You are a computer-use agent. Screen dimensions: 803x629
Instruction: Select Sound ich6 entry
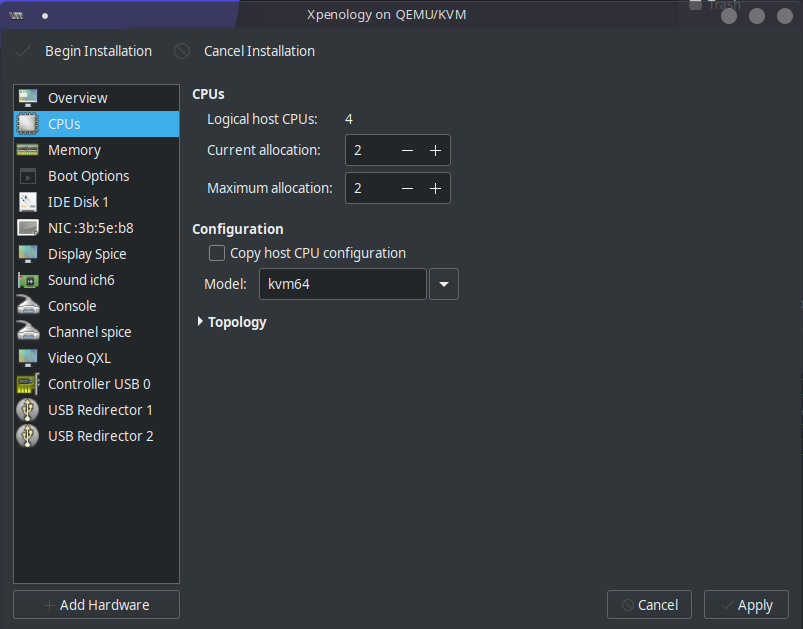tap(96, 280)
